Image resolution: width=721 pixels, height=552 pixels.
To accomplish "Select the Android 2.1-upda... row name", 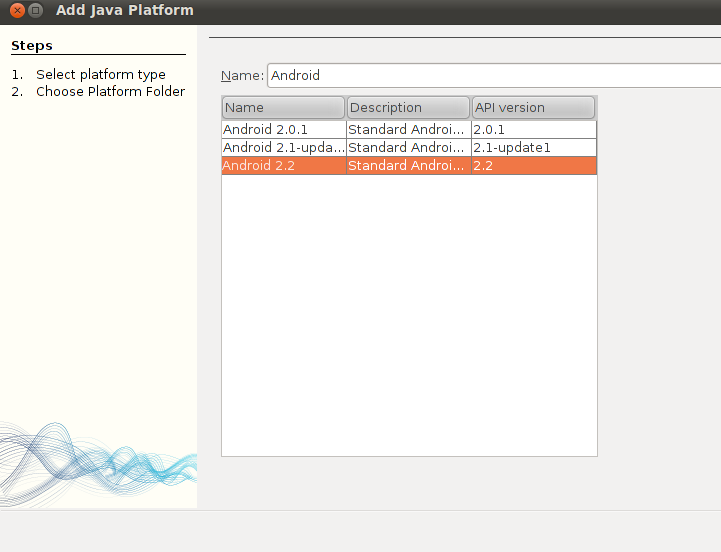I will (x=284, y=148).
